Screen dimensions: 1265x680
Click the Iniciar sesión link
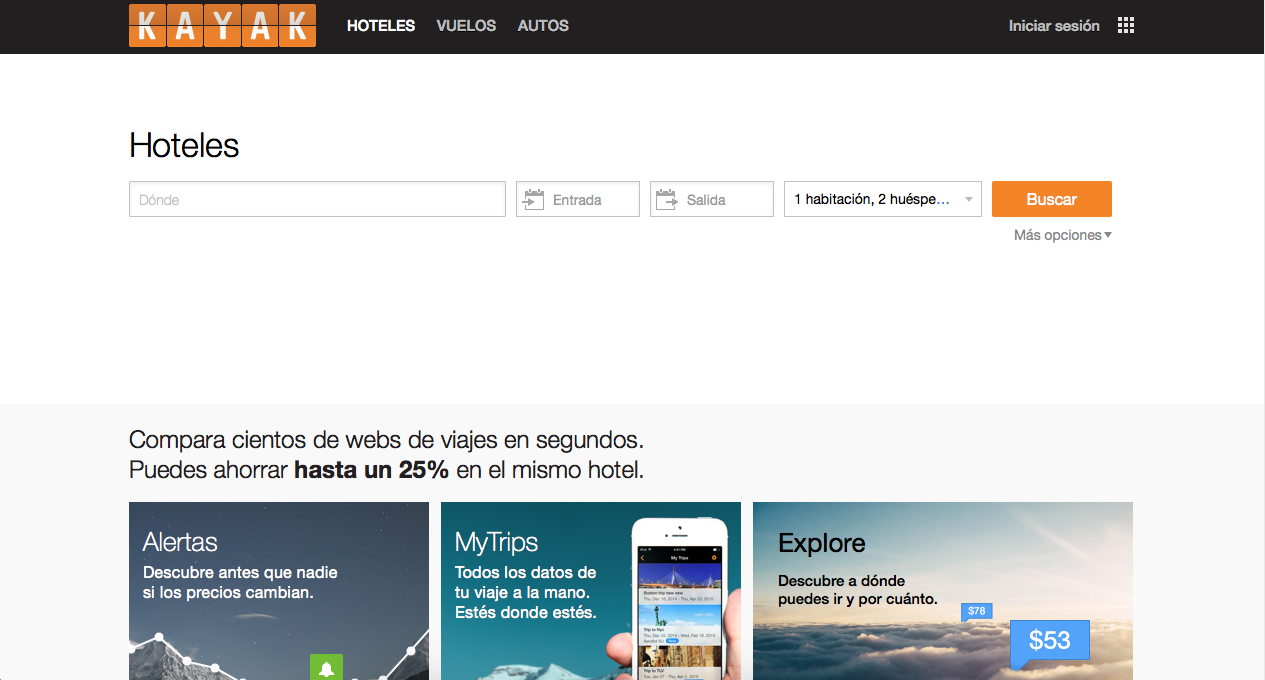point(1054,26)
